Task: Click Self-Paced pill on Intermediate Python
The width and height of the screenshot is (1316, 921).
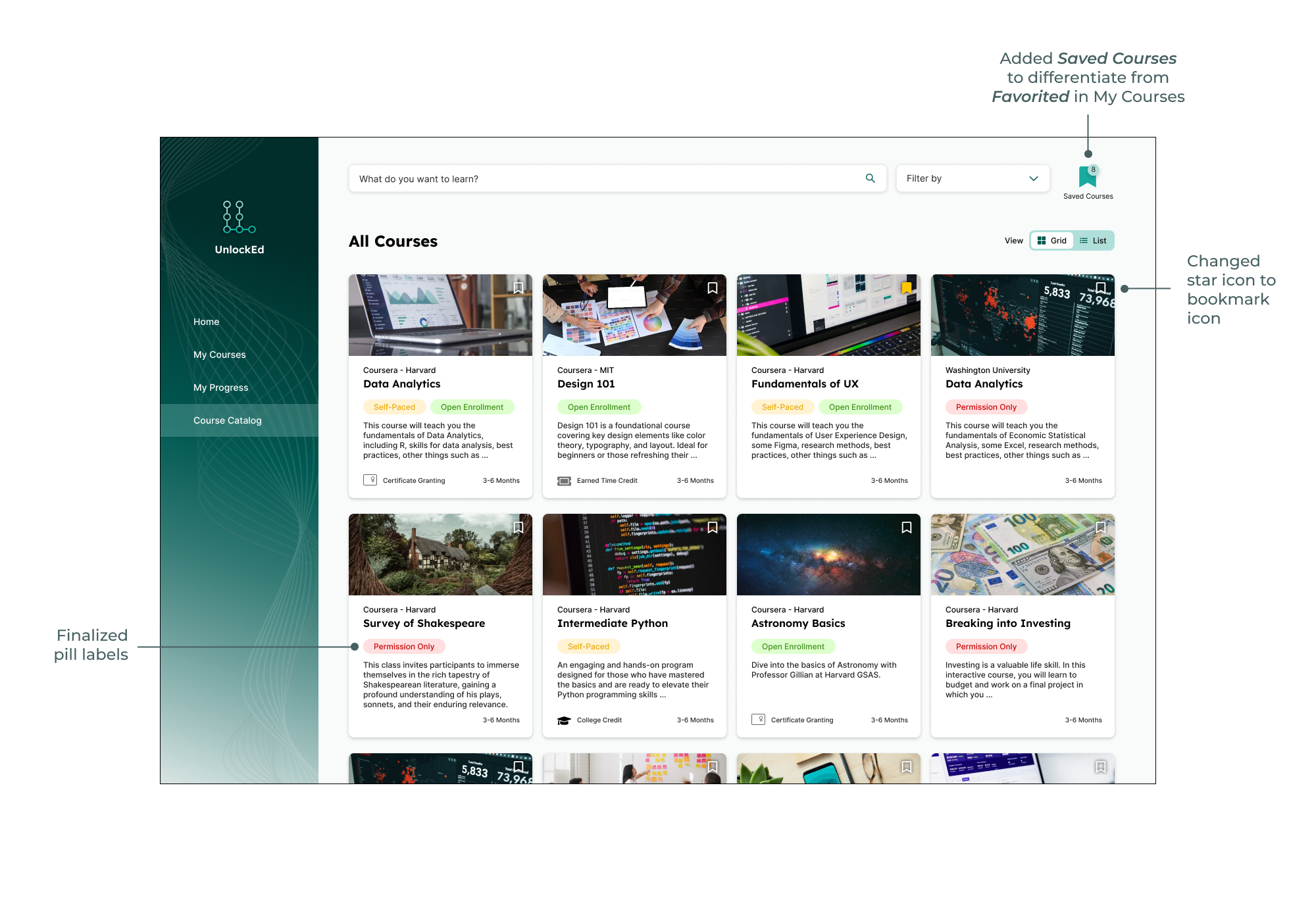Action: pos(588,647)
